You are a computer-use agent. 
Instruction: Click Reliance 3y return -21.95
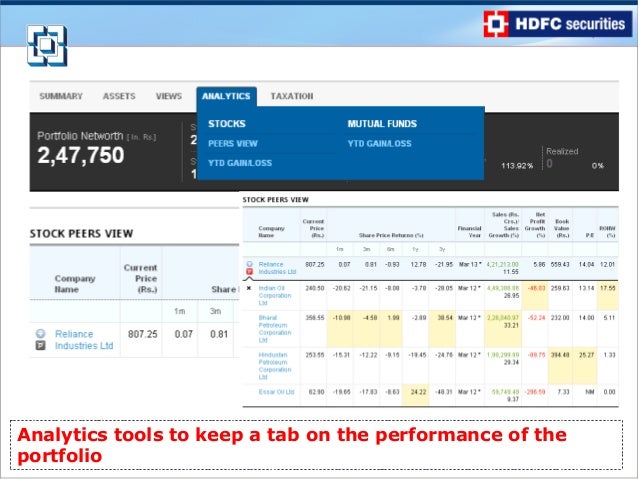click(x=444, y=265)
